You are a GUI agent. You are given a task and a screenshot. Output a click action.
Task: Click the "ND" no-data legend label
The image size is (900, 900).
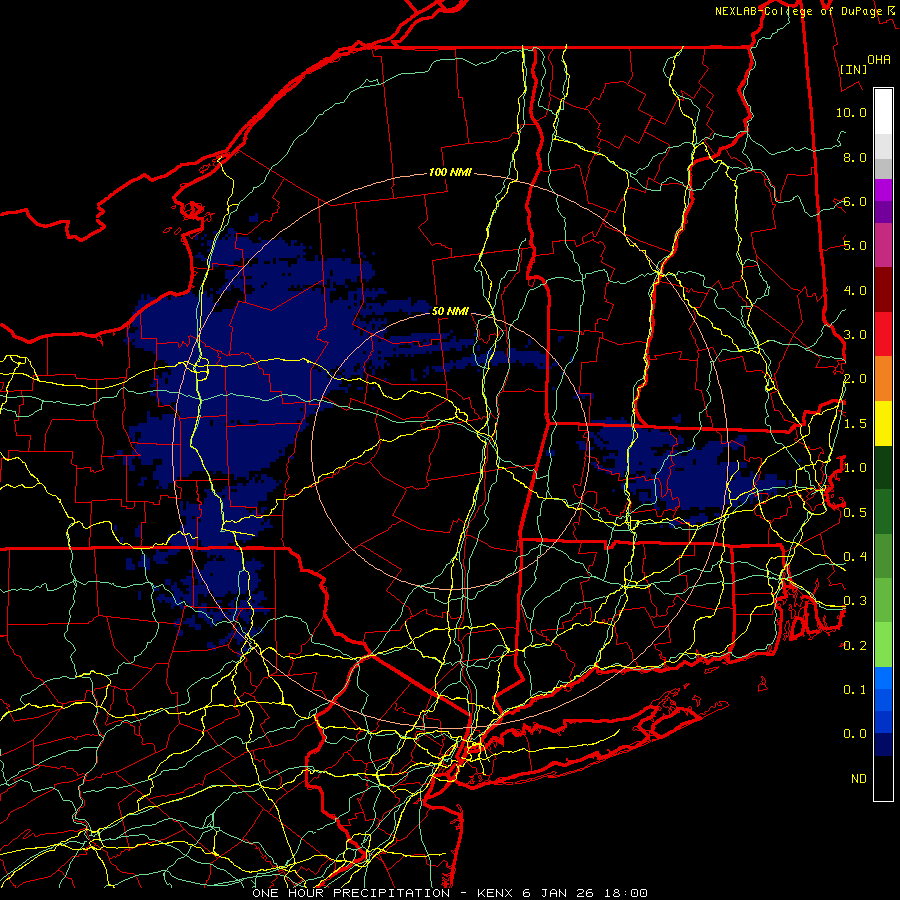tap(859, 778)
